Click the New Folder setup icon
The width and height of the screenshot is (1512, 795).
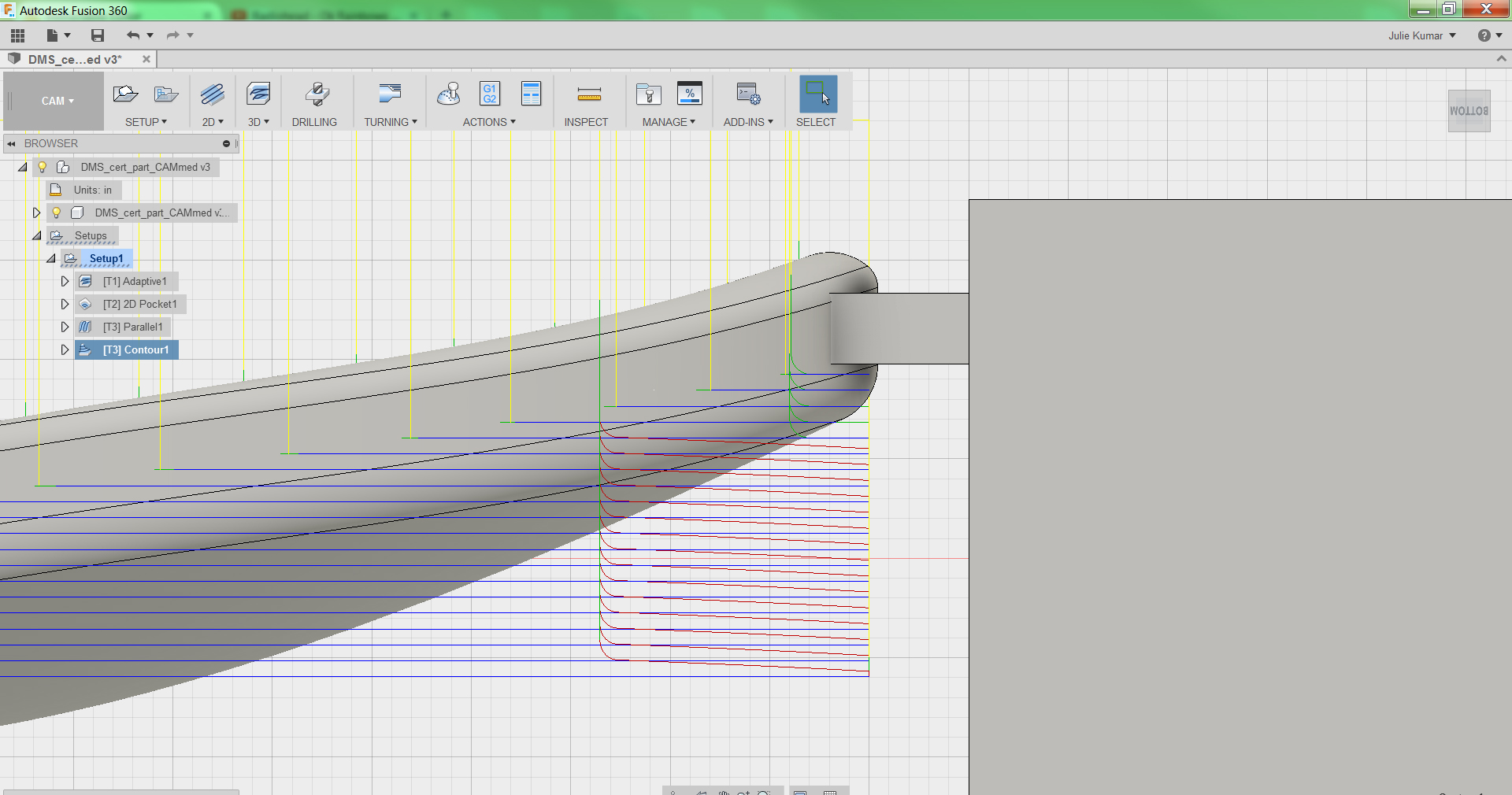(x=166, y=94)
